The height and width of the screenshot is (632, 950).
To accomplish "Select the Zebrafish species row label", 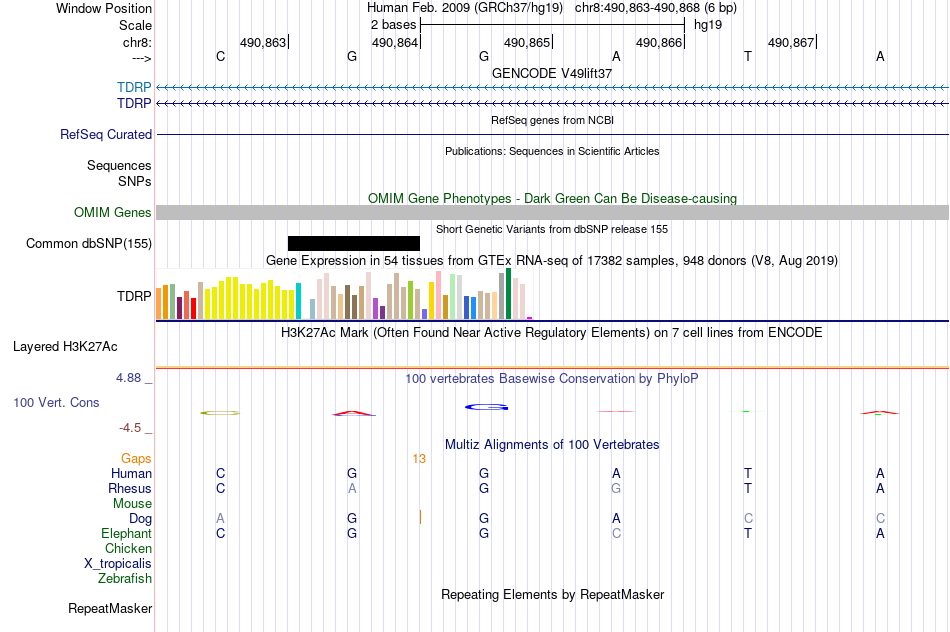I will click(x=125, y=579).
